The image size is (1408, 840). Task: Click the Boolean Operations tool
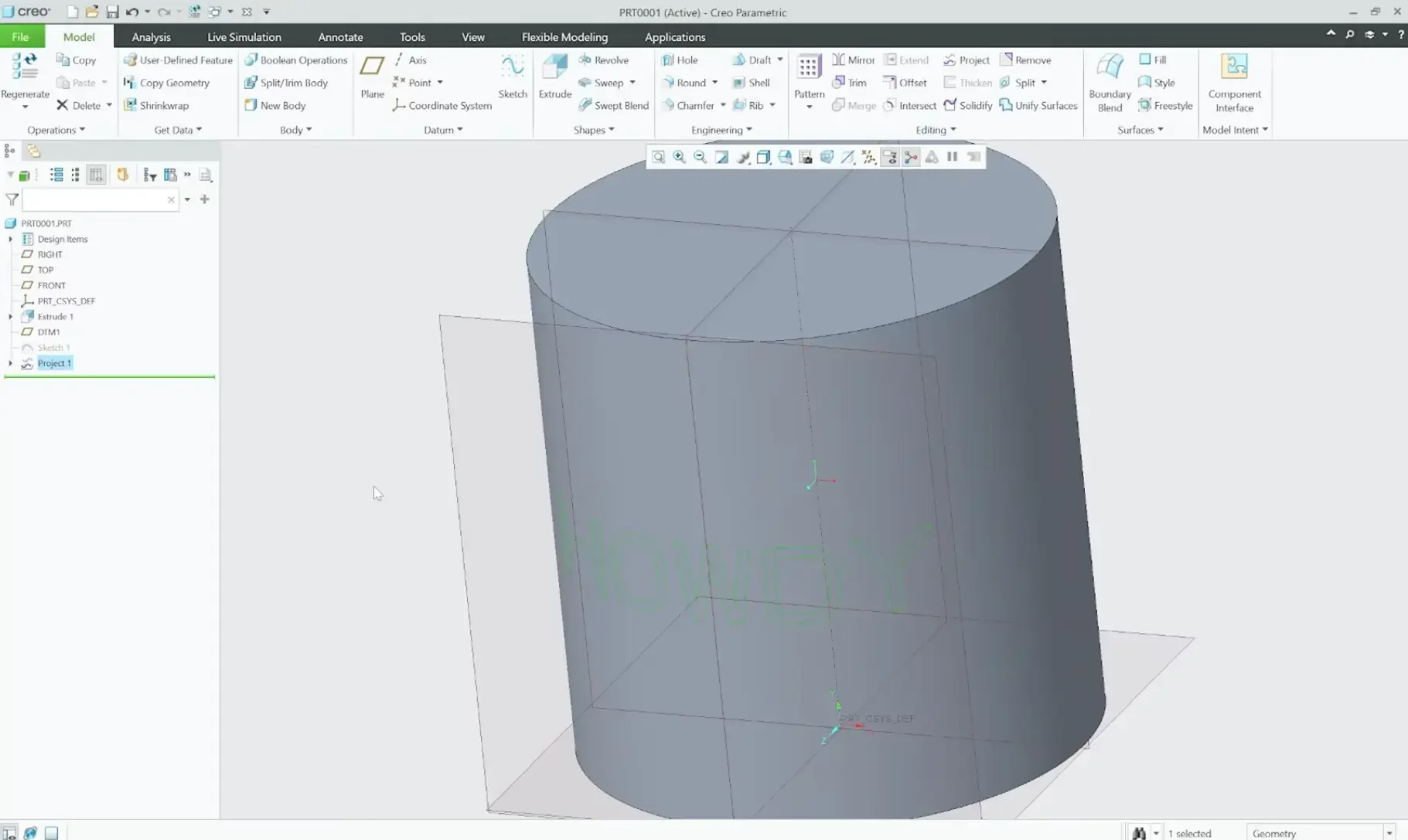tap(296, 60)
